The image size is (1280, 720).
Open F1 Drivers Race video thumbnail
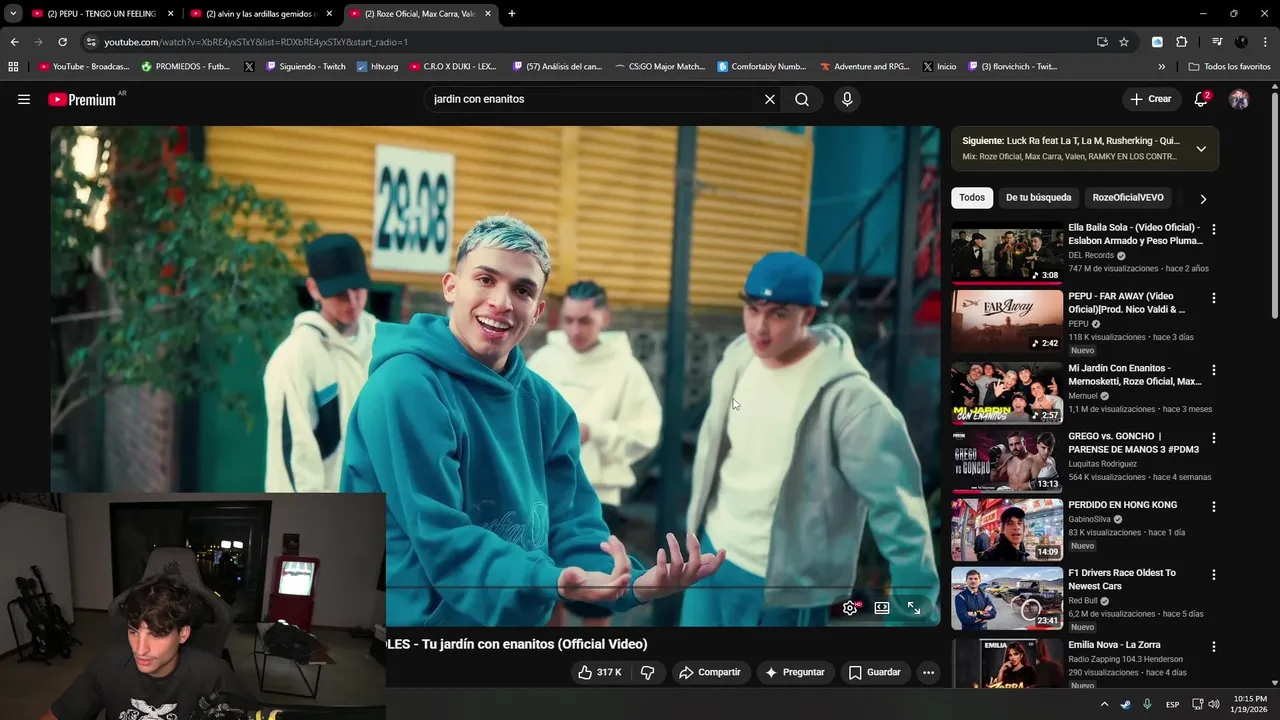click(1007, 598)
